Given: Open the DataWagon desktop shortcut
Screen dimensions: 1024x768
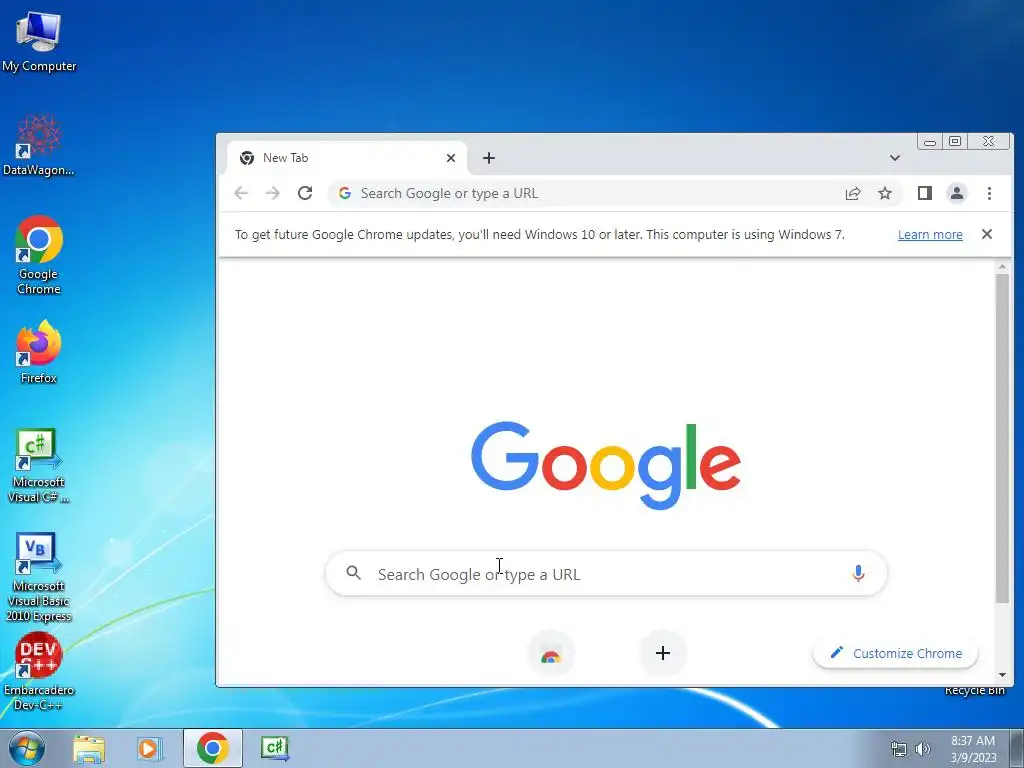Looking at the screenshot, I should tap(39, 145).
